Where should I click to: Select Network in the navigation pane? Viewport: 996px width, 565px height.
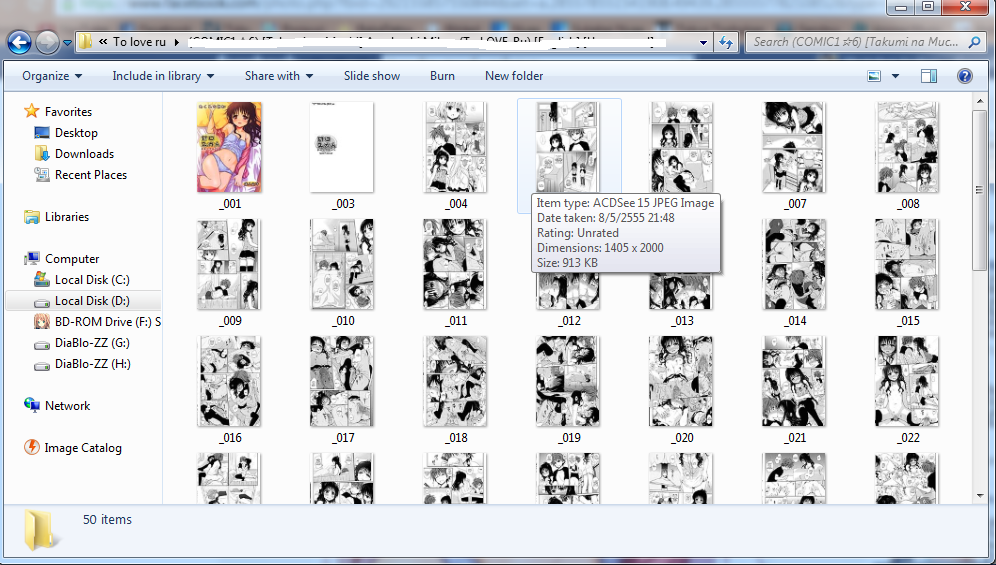(67, 405)
